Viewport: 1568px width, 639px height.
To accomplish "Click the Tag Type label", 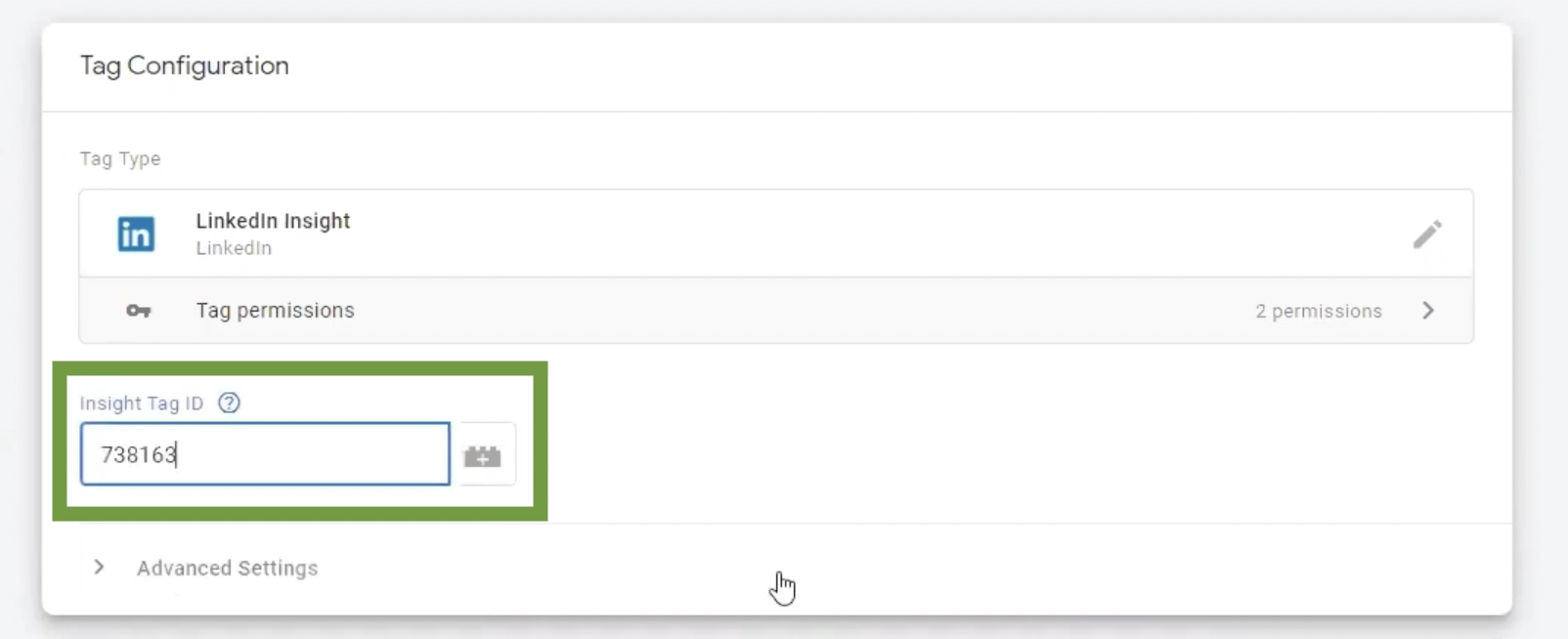I will click(x=120, y=159).
